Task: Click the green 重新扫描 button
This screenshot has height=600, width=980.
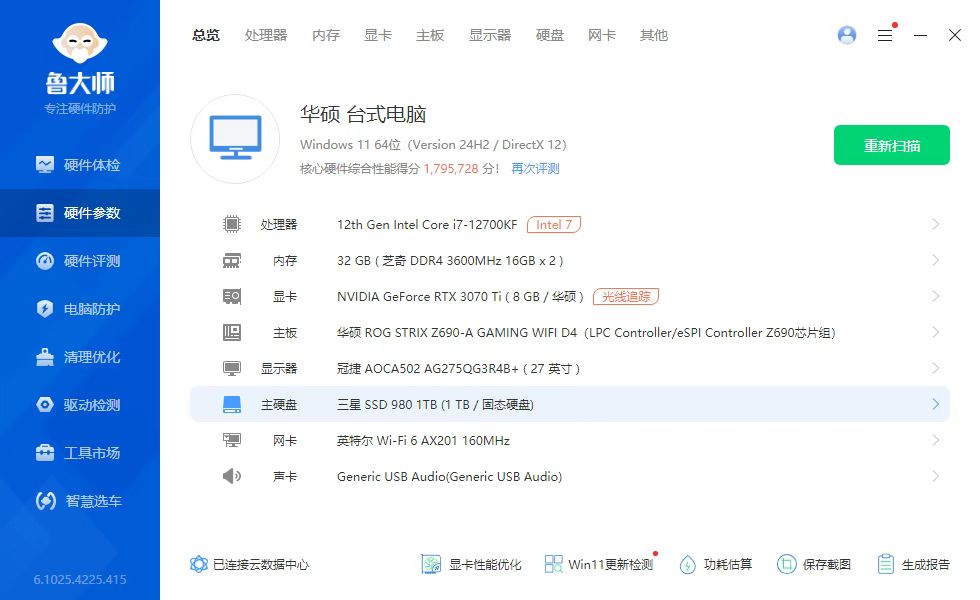Action: 892,145
